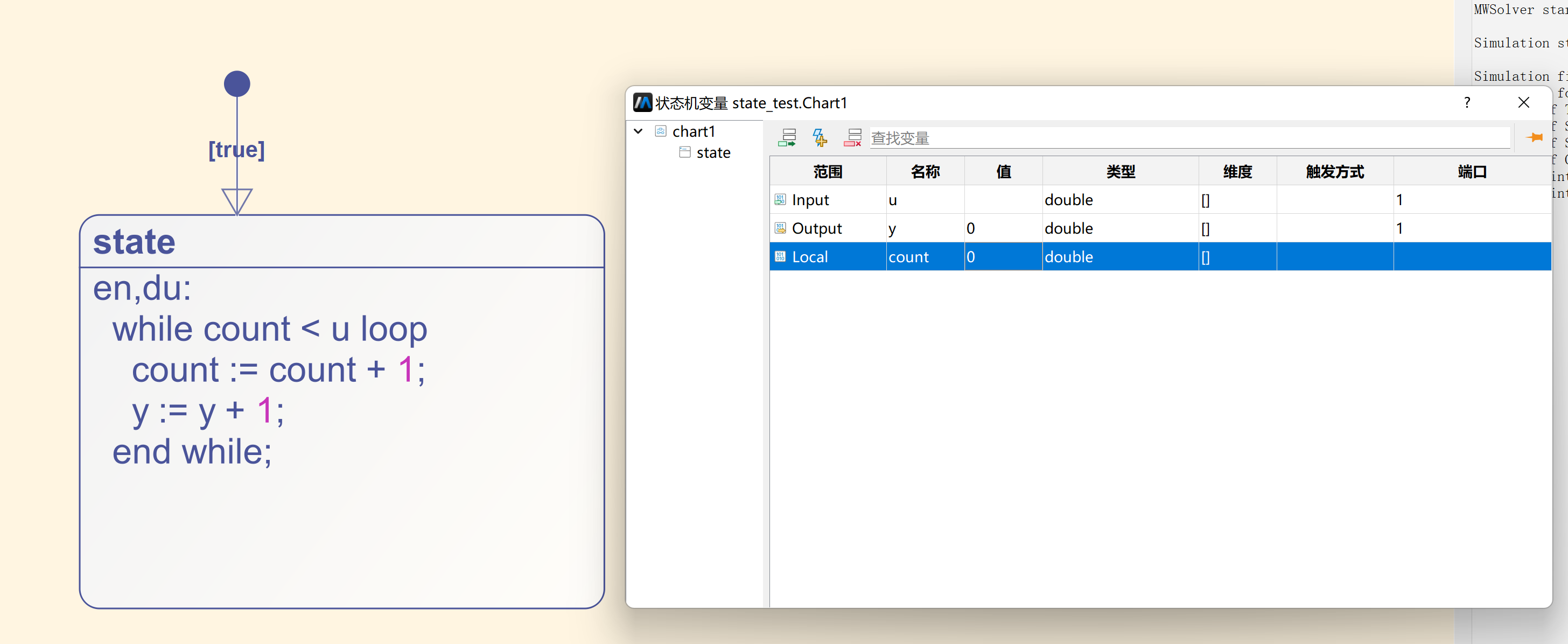This screenshot has width=1568, height=644.
Task: Click the help question mark button
Action: pos(1467,102)
